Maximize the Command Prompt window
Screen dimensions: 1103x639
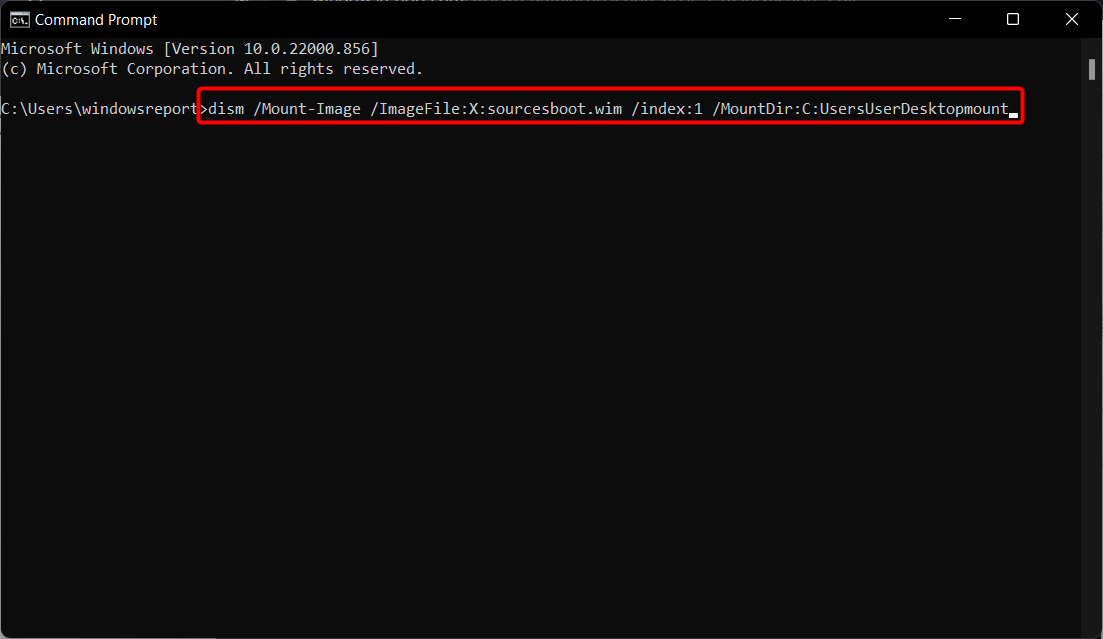tap(1012, 19)
